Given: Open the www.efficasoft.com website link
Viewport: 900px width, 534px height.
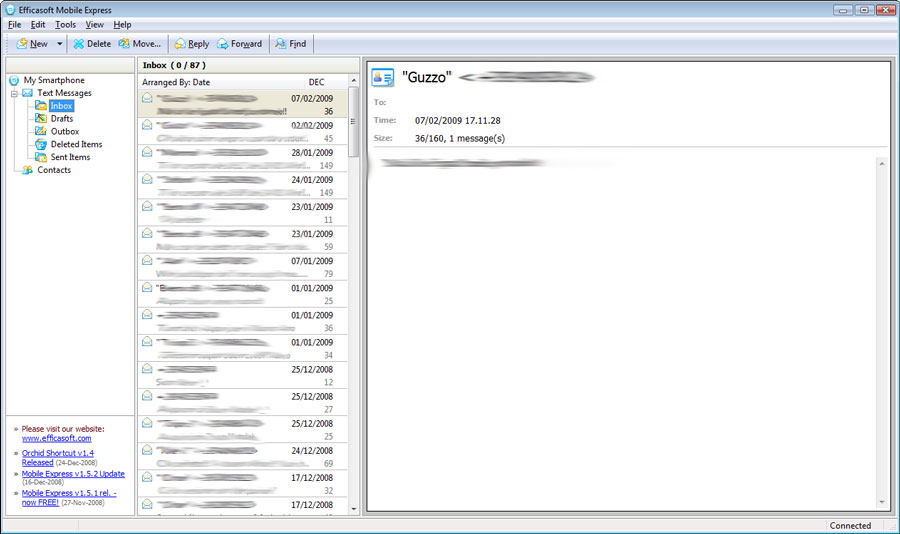Looking at the screenshot, I should pos(57,438).
